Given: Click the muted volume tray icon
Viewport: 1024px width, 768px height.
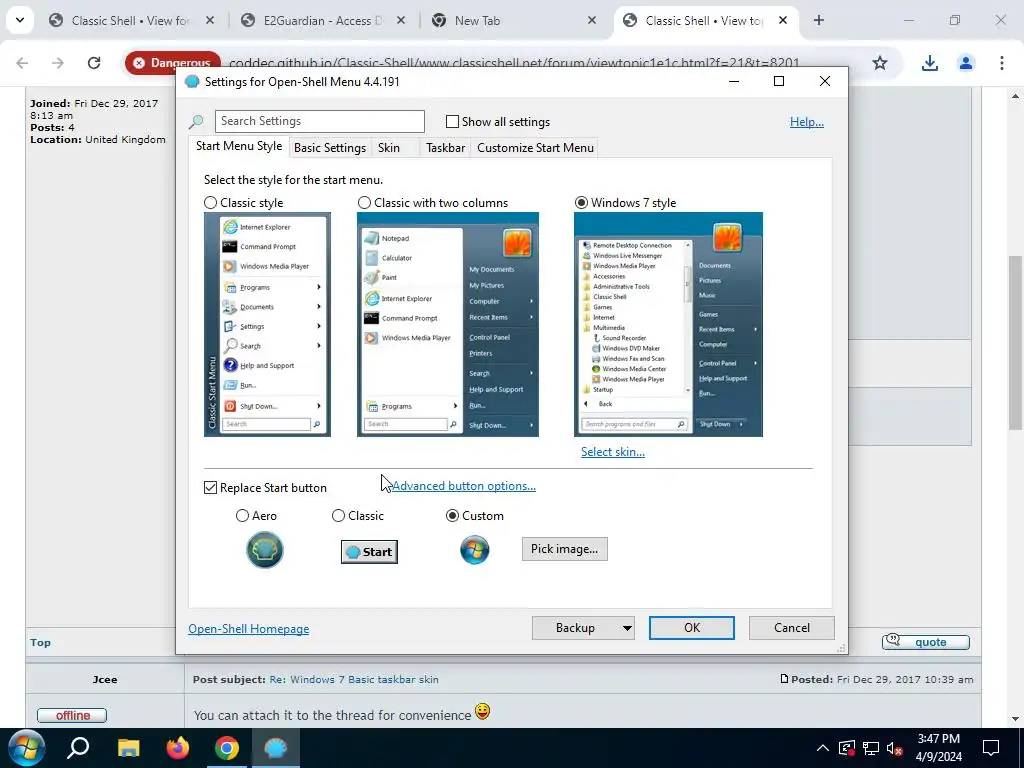Looking at the screenshot, I should tap(895, 748).
